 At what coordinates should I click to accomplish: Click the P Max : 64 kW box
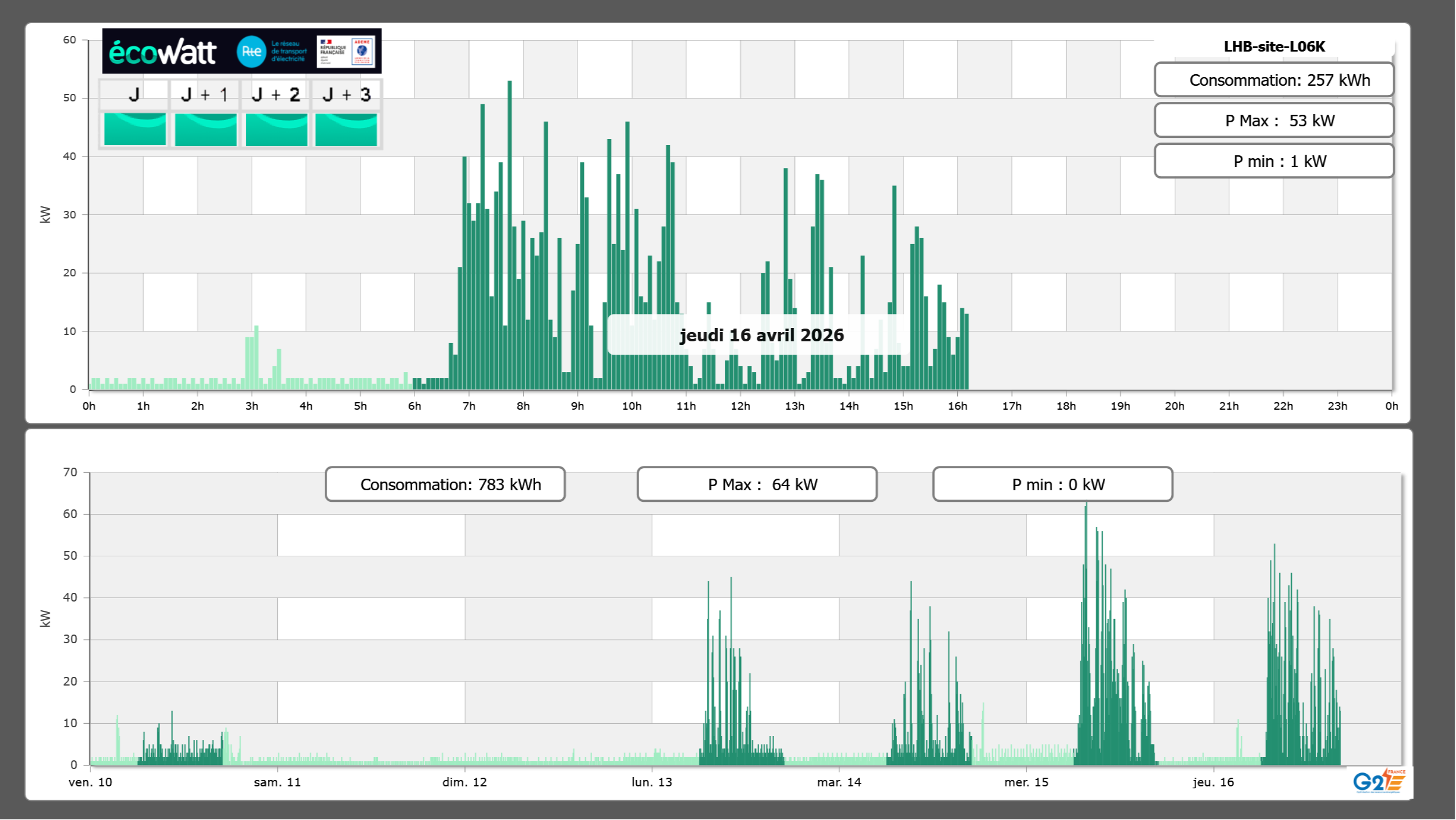pyautogui.click(x=757, y=484)
